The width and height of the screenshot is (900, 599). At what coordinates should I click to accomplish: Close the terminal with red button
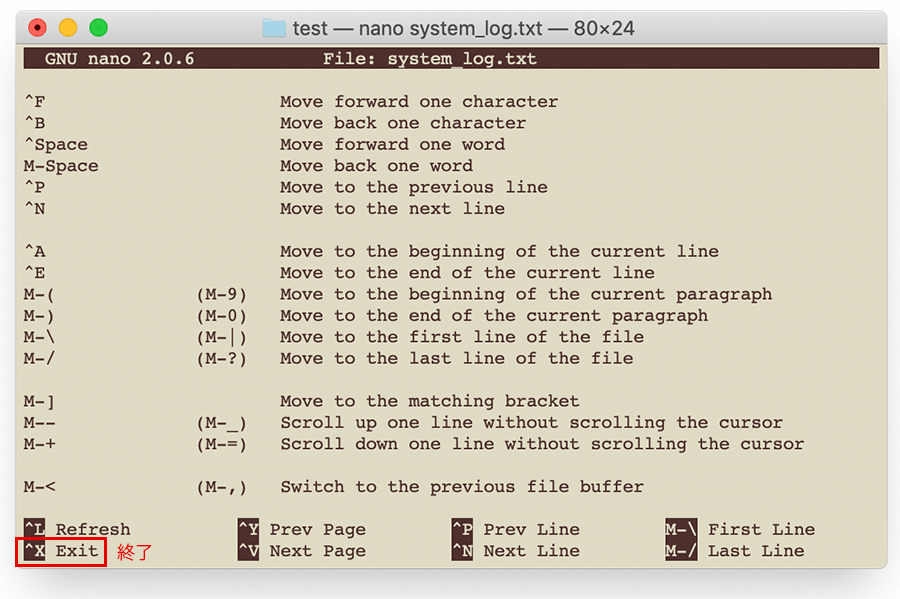pos(38,28)
